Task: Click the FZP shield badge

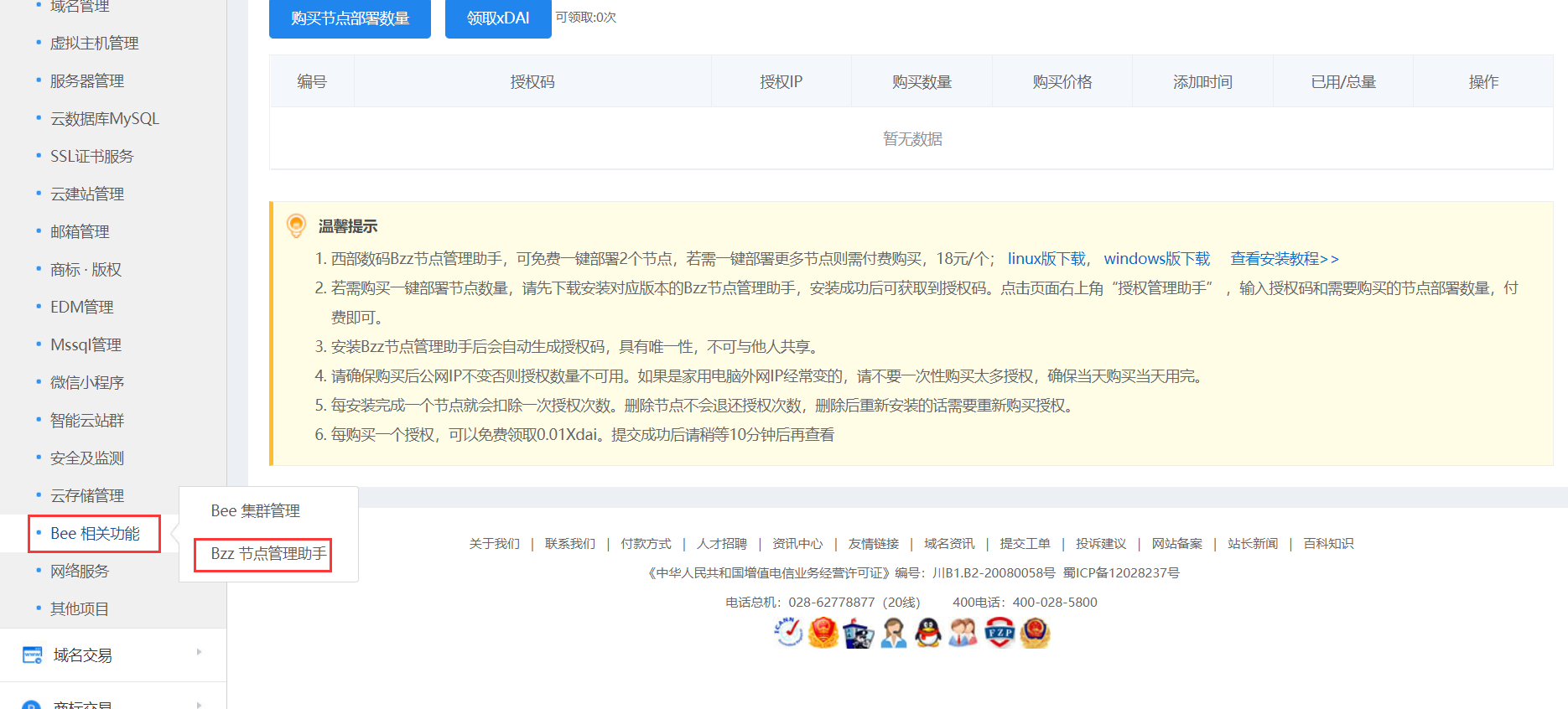Action: [x=999, y=633]
